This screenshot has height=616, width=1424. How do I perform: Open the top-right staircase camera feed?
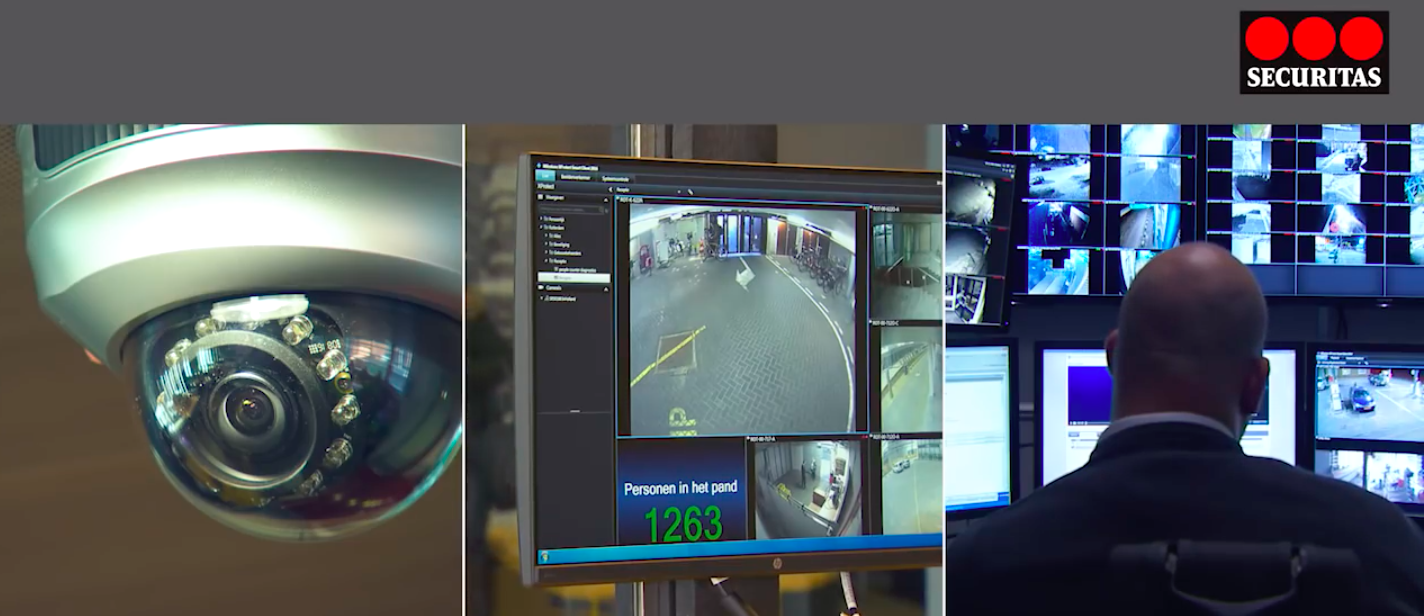point(907,262)
